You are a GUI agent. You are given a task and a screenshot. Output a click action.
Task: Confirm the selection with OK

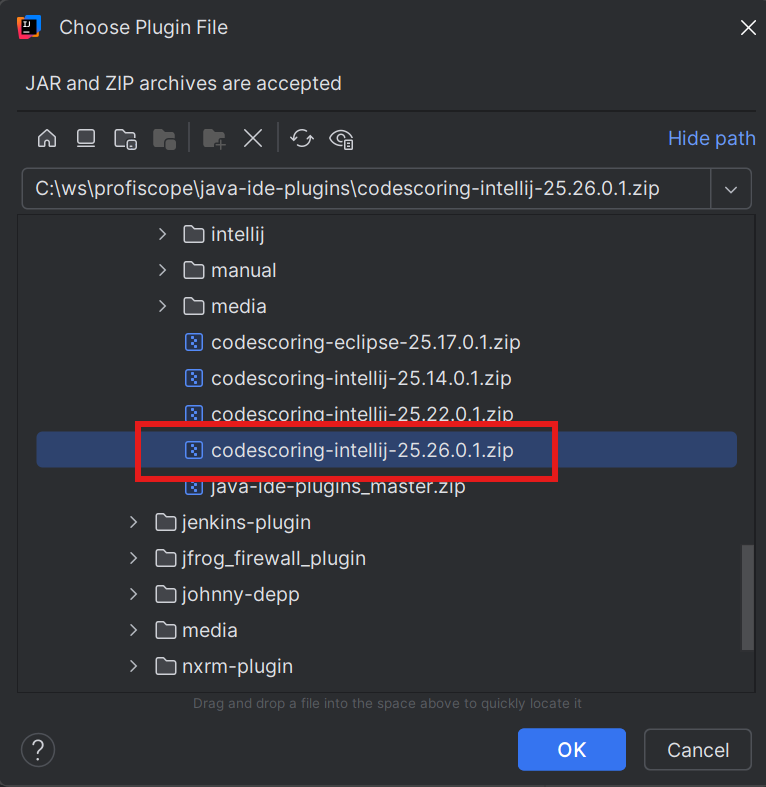[572, 749]
